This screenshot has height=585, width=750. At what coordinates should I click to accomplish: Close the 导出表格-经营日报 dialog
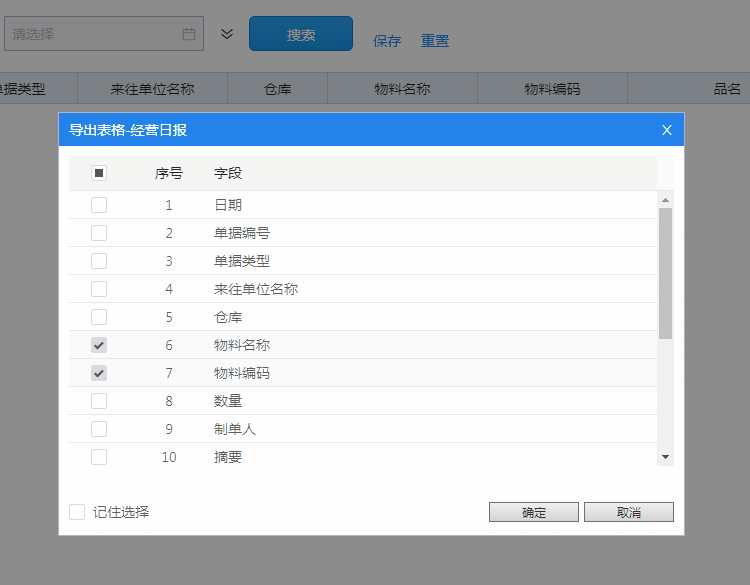(666, 130)
